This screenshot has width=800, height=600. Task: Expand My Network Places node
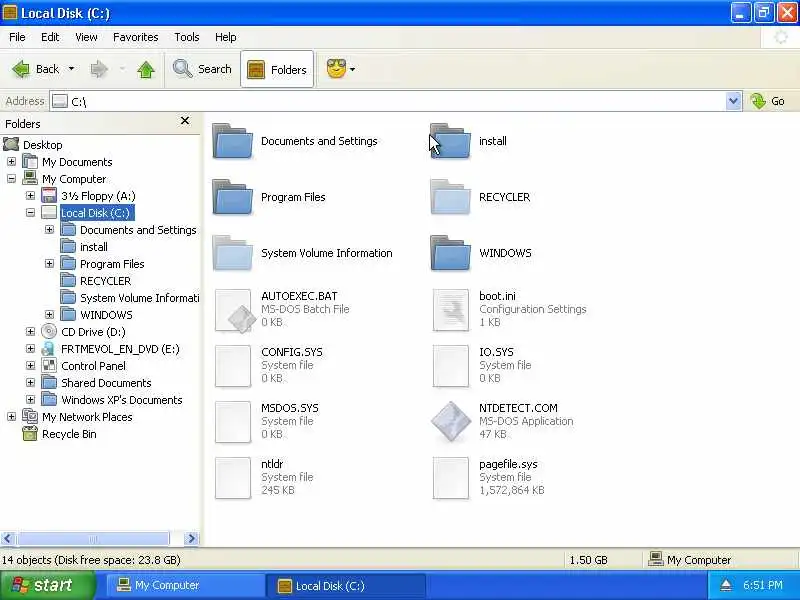click(x=11, y=417)
